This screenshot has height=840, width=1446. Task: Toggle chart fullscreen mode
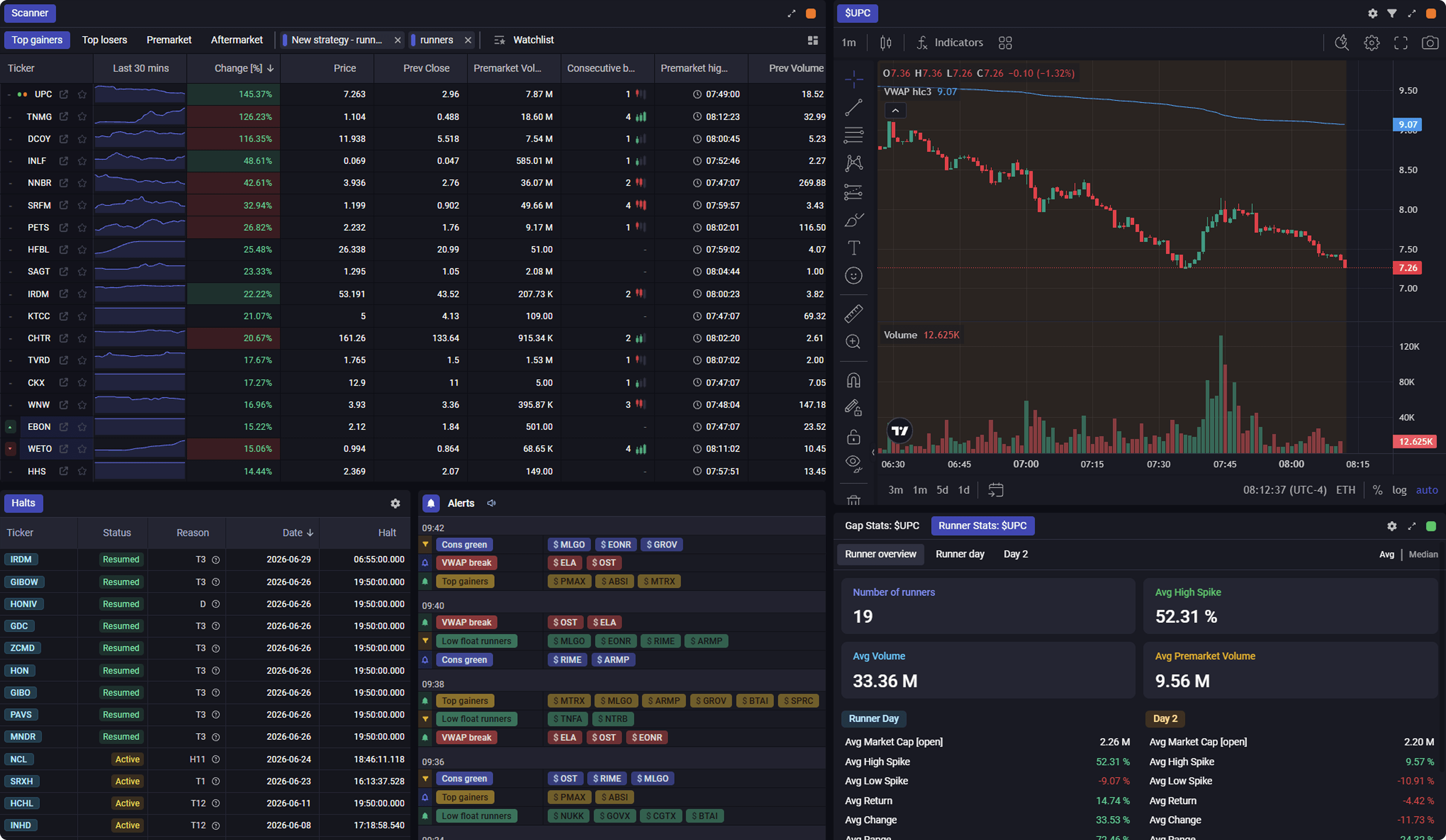coord(1401,43)
